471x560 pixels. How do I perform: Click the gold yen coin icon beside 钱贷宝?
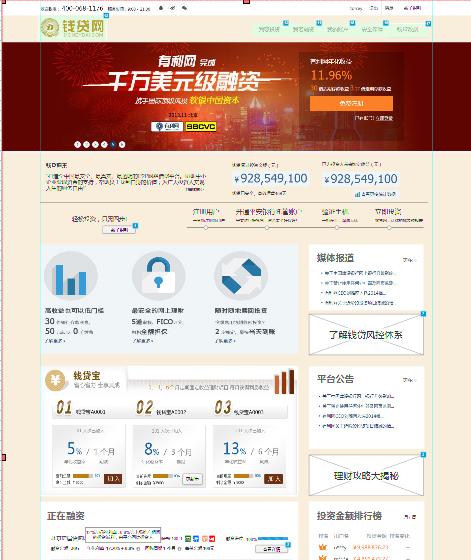coord(55,380)
